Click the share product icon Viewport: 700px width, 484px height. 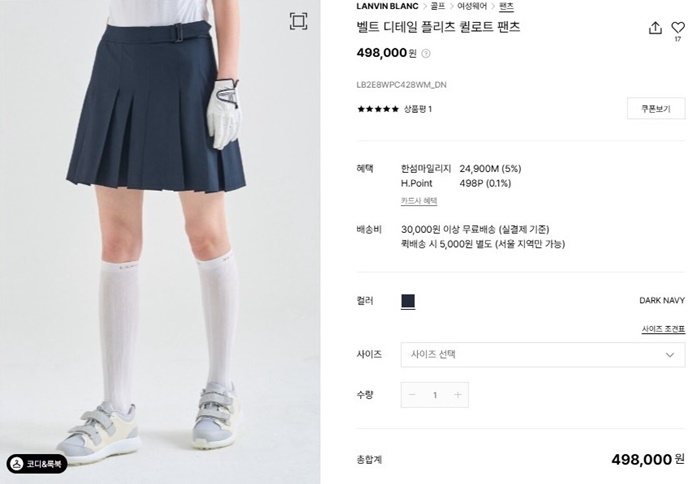click(x=655, y=28)
